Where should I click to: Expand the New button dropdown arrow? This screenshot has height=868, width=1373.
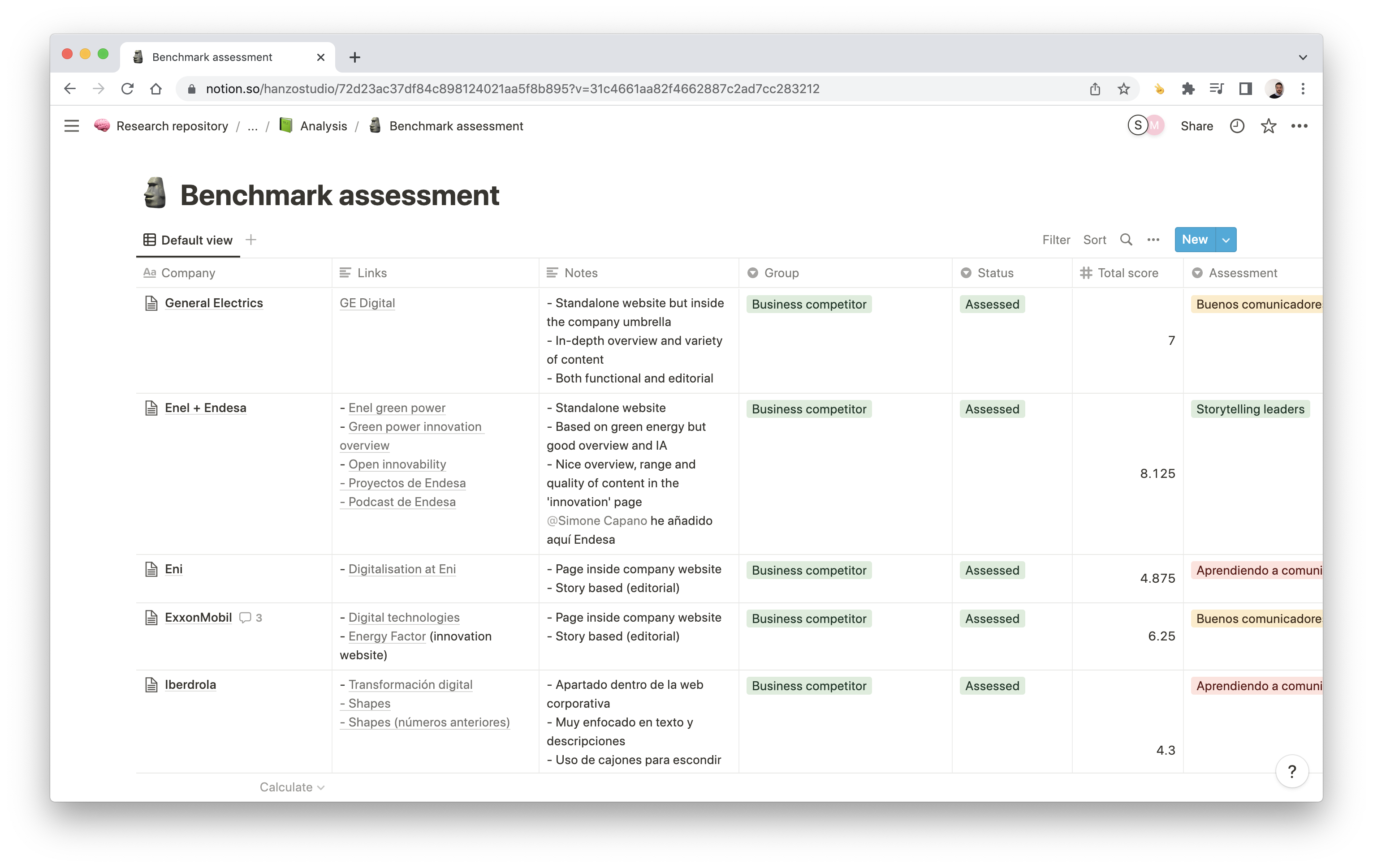pyautogui.click(x=1226, y=240)
